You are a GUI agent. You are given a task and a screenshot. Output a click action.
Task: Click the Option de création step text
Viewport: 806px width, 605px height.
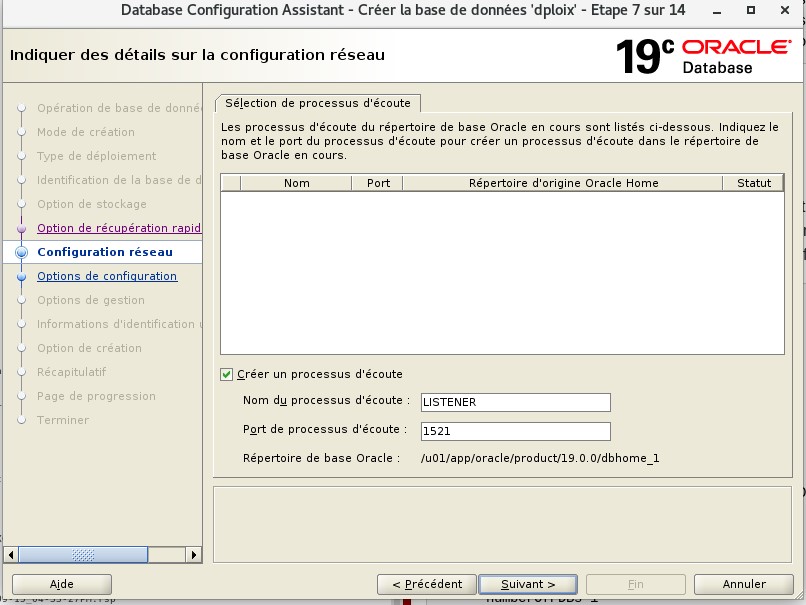pyautogui.click(x=89, y=348)
